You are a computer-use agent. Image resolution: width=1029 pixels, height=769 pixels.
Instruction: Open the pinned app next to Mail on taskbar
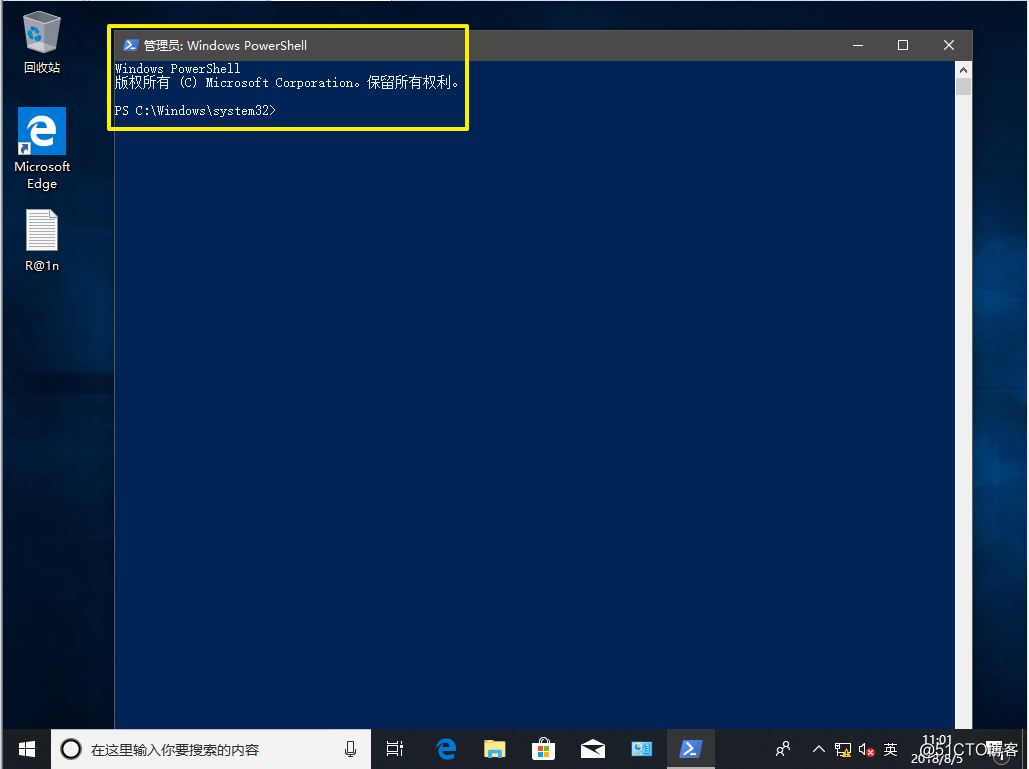coord(641,749)
